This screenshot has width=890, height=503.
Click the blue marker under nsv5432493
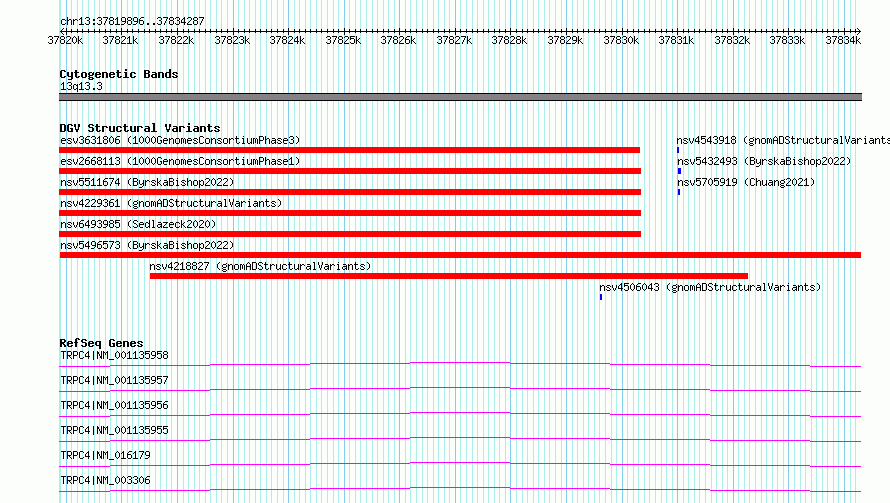[679, 171]
